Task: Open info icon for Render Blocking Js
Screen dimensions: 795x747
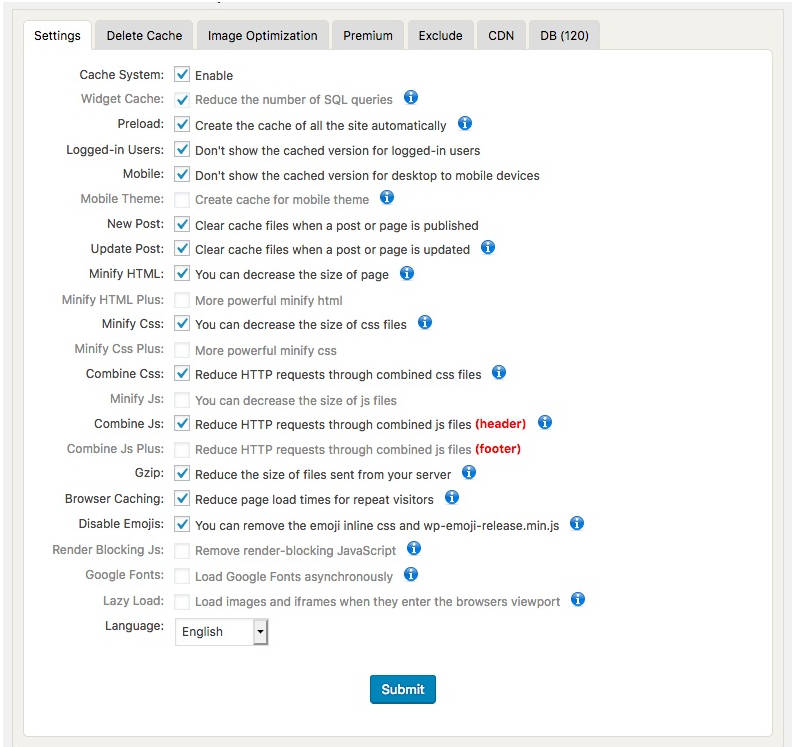Action: coord(414,548)
